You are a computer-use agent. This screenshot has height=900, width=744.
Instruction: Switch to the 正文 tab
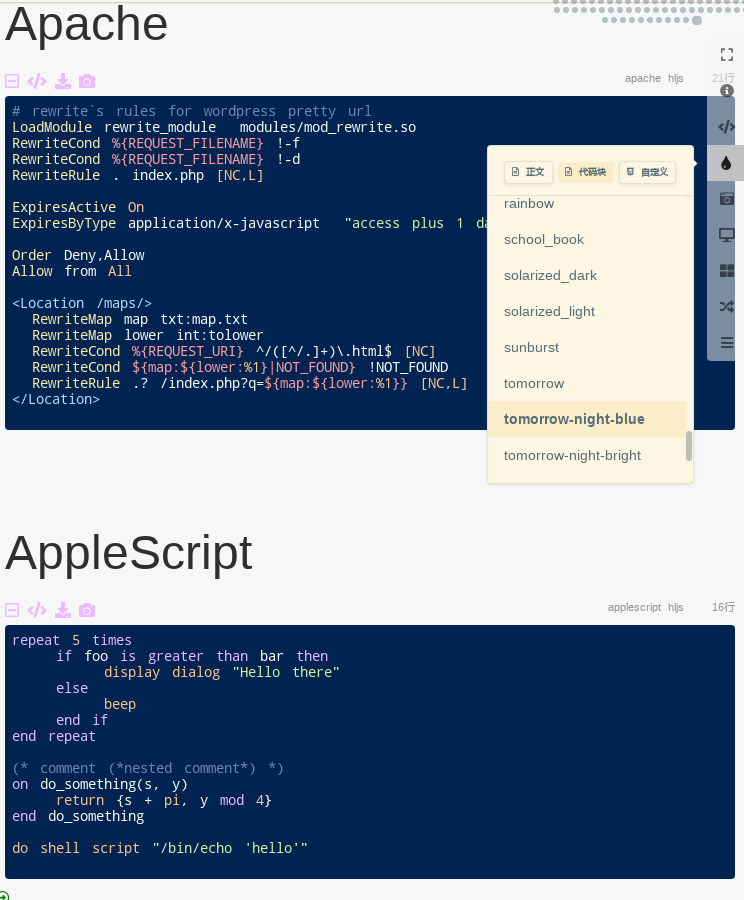point(528,172)
